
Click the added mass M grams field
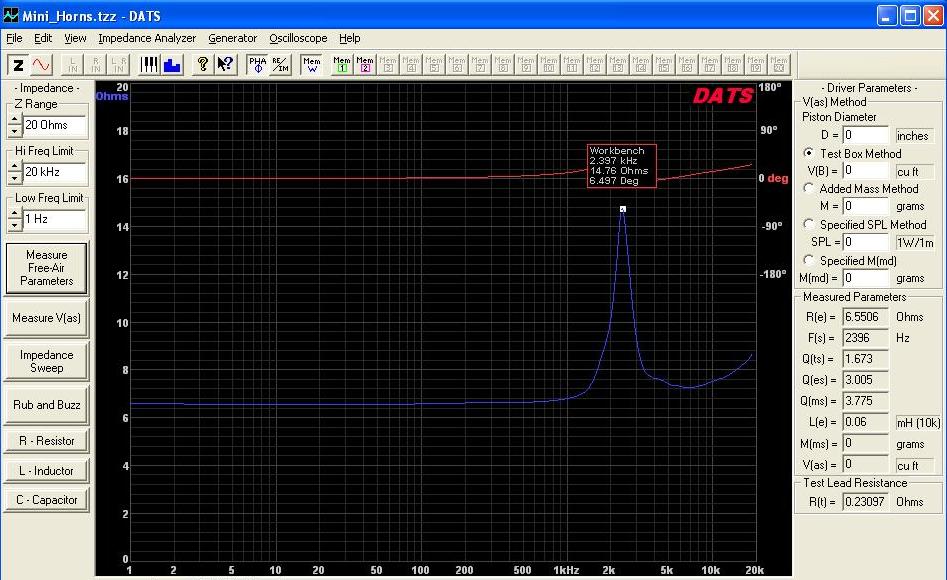pyautogui.click(x=866, y=206)
